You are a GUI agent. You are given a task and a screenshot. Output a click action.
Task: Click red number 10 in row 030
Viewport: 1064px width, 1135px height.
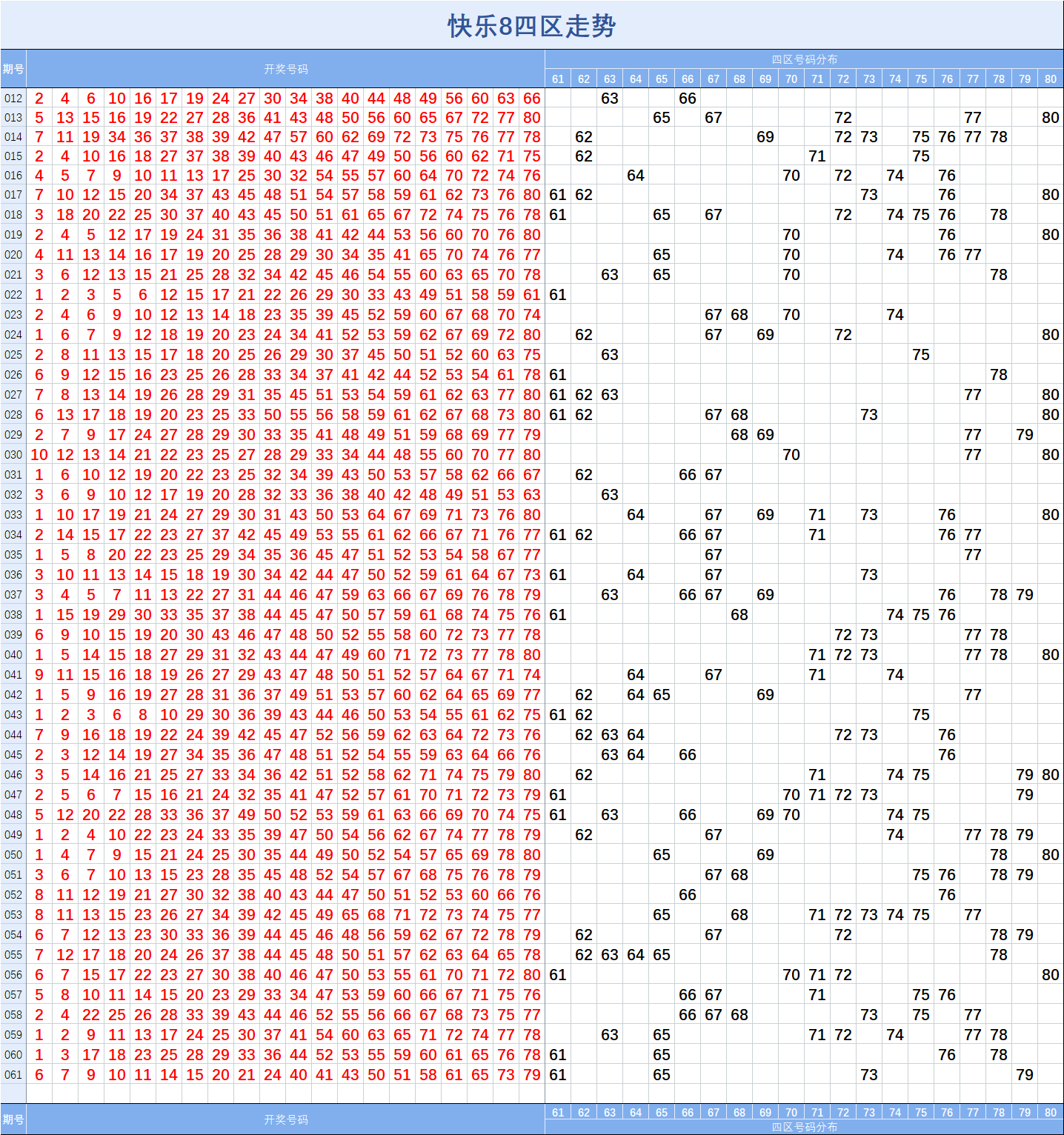(x=39, y=455)
